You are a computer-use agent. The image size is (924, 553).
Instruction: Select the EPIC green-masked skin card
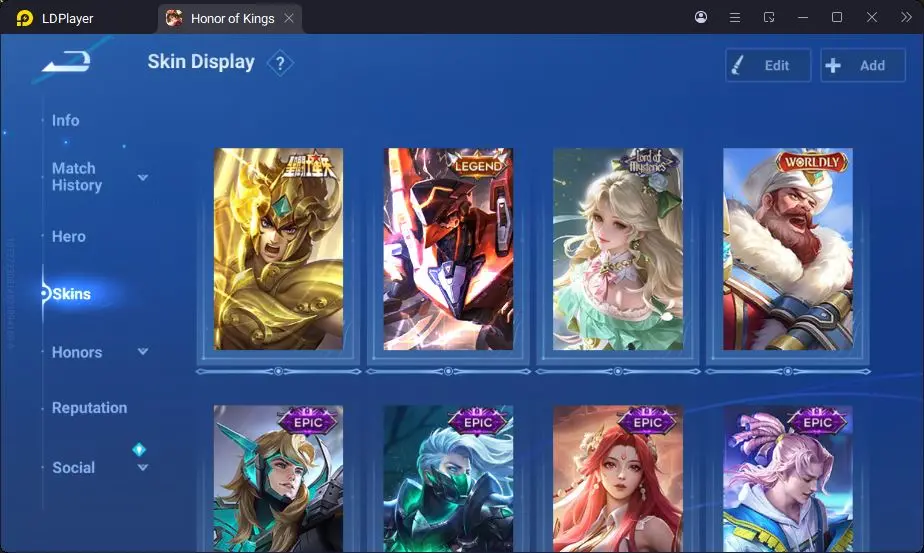(x=448, y=479)
